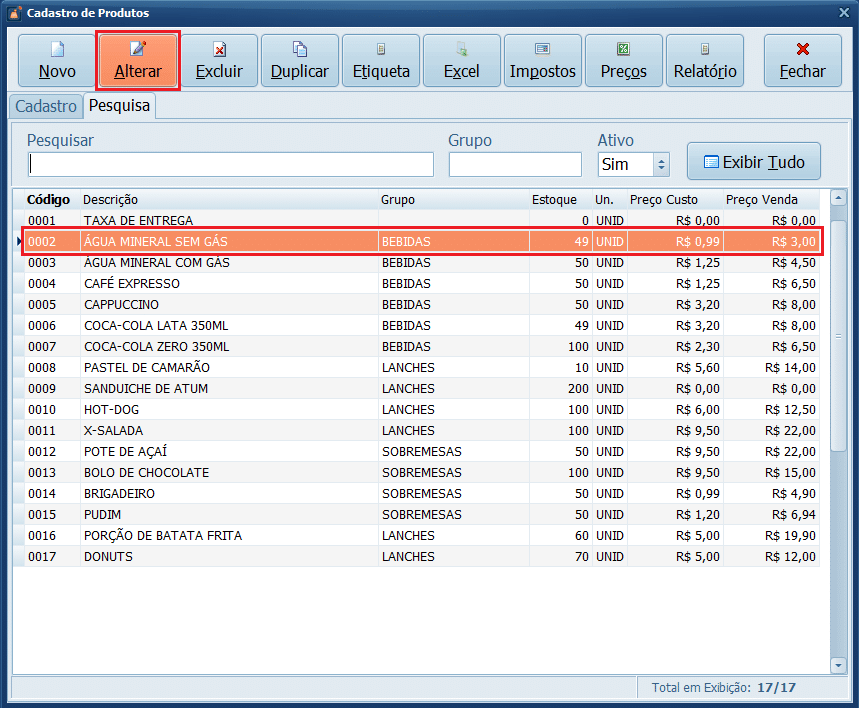Export list with Excel button
Viewport: 859px width, 708px height.
(x=462, y=61)
